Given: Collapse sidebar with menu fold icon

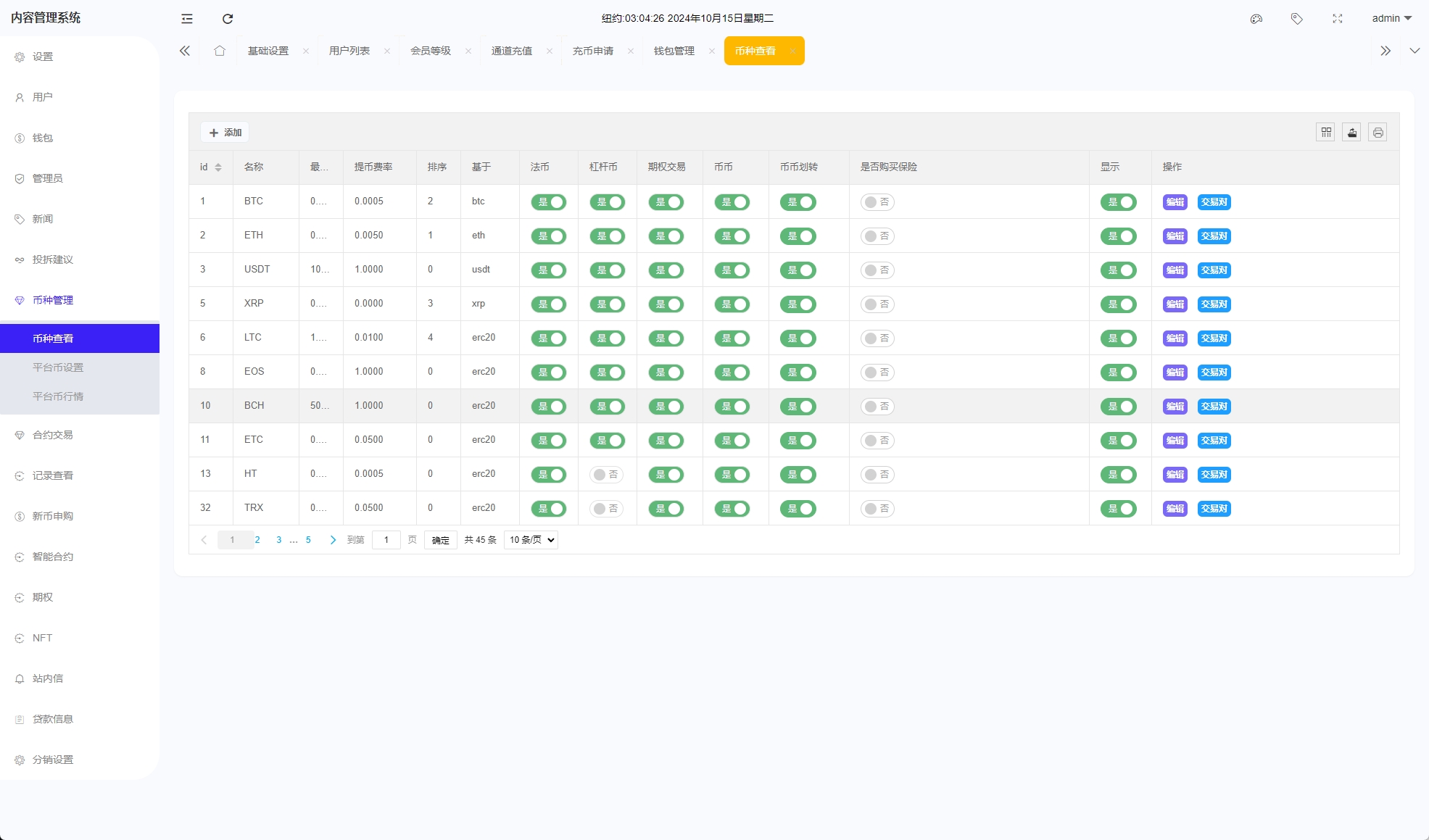Looking at the screenshot, I should (x=187, y=19).
